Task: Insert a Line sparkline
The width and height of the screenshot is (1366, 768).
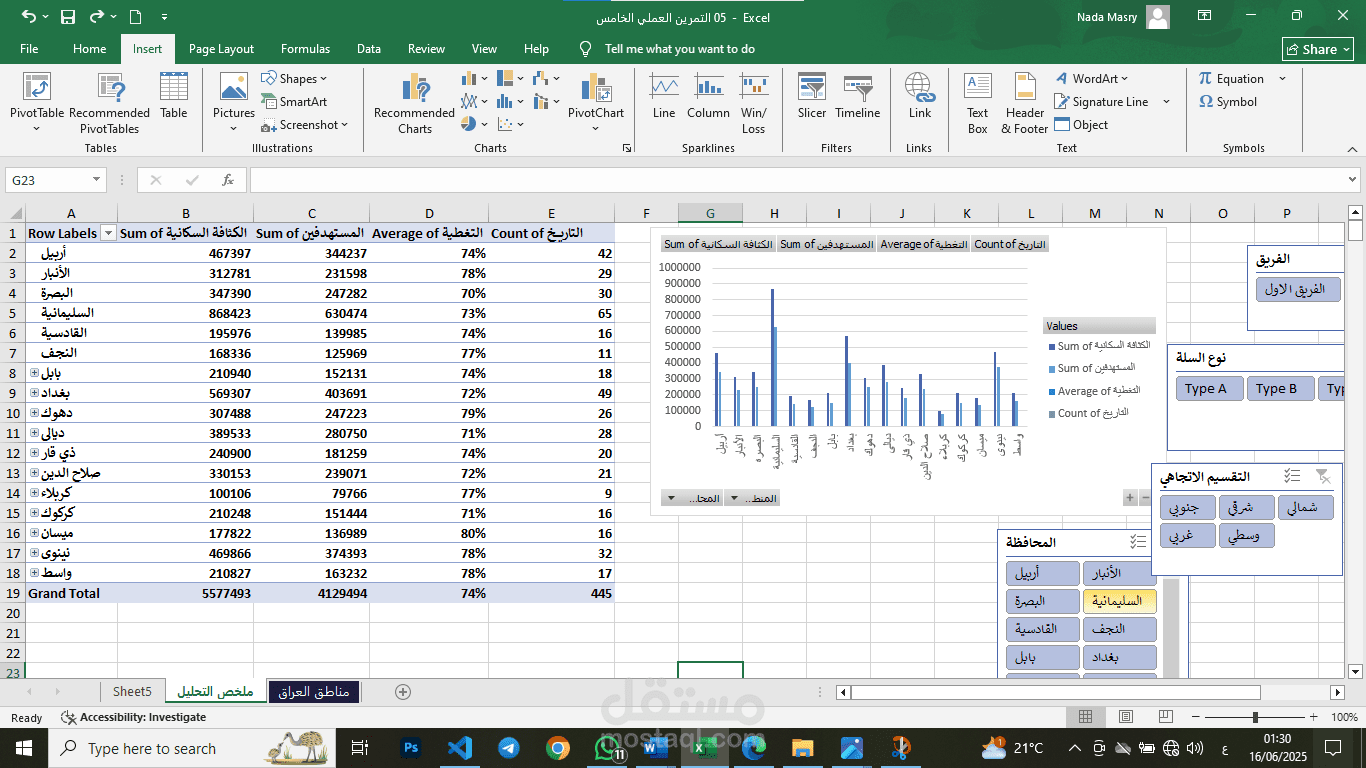Action: coord(664,95)
